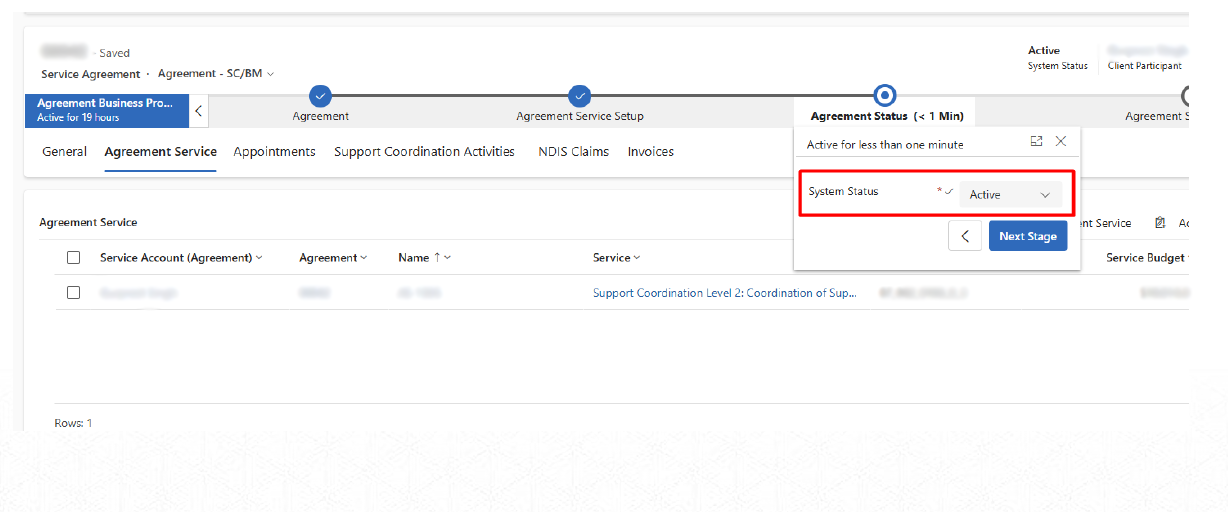The image size is (1228, 512).
Task: Tick the select-all rows checkbox
Action: tap(73, 258)
